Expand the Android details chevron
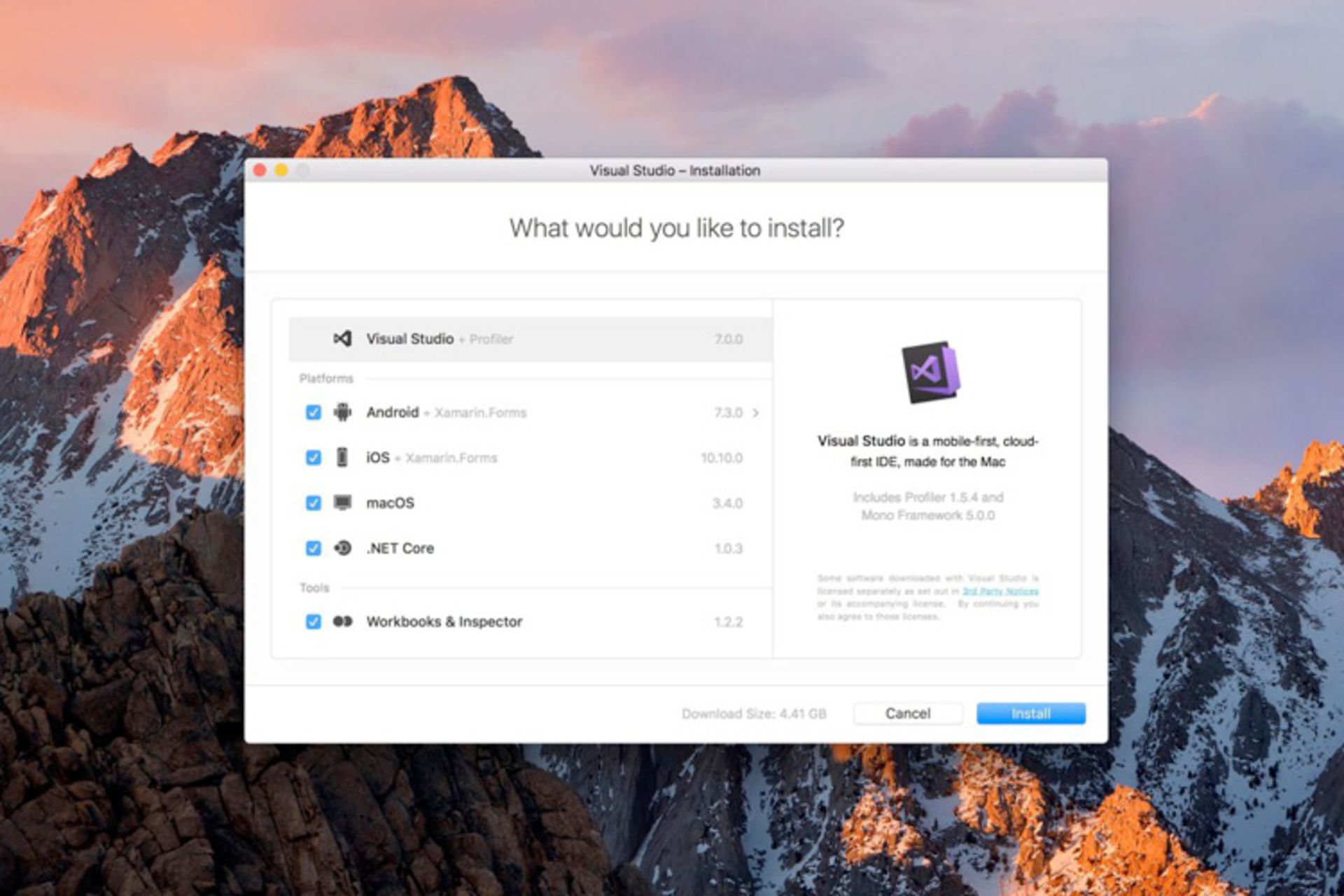Image resolution: width=1344 pixels, height=896 pixels. click(756, 413)
